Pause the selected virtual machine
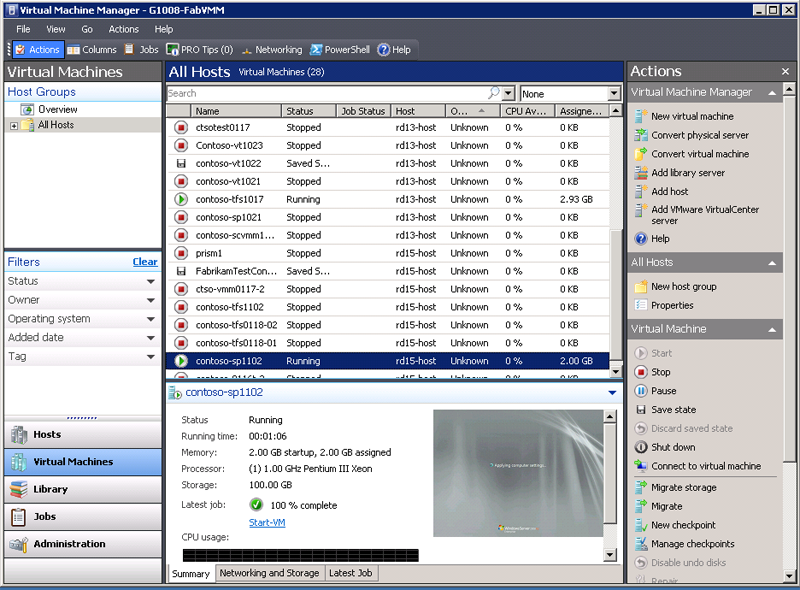 point(655,391)
